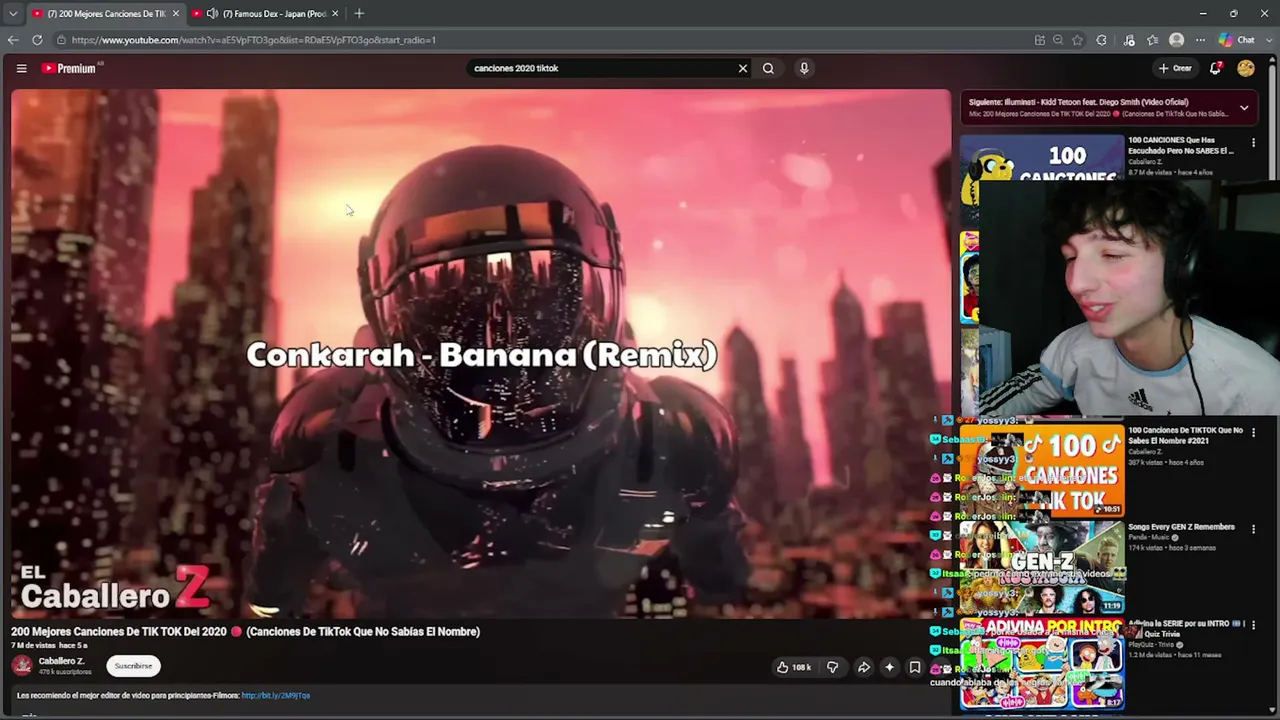Close the '200 Mejores Canciones' tab
The height and width of the screenshot is (720, 1280).
[x=175, y=14]
